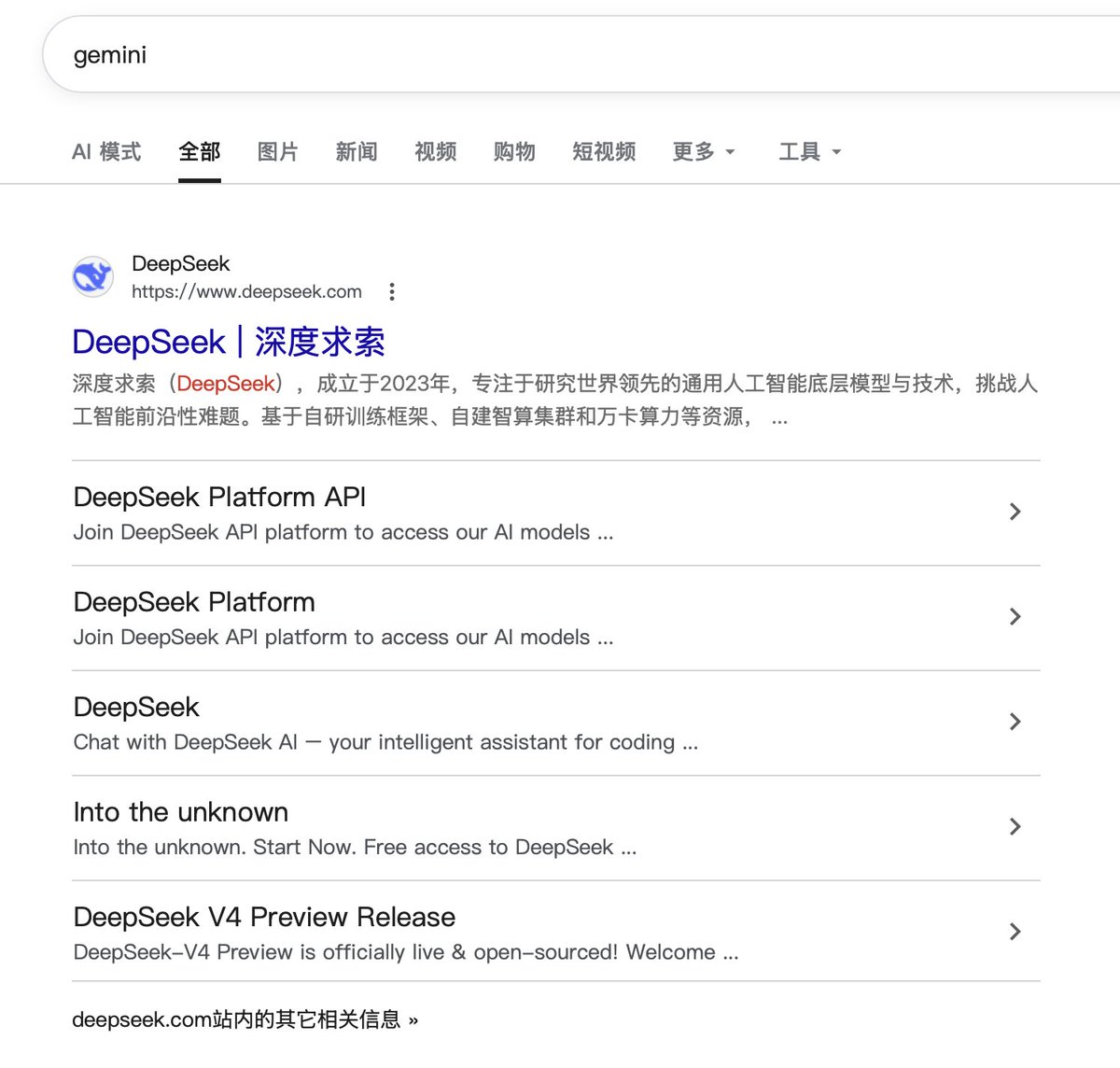Click snippet 'Chat with DeepSeek AI — your intelligent assistant'
This screenshot has width=1120, height=1068.
[x=385, y=742]
